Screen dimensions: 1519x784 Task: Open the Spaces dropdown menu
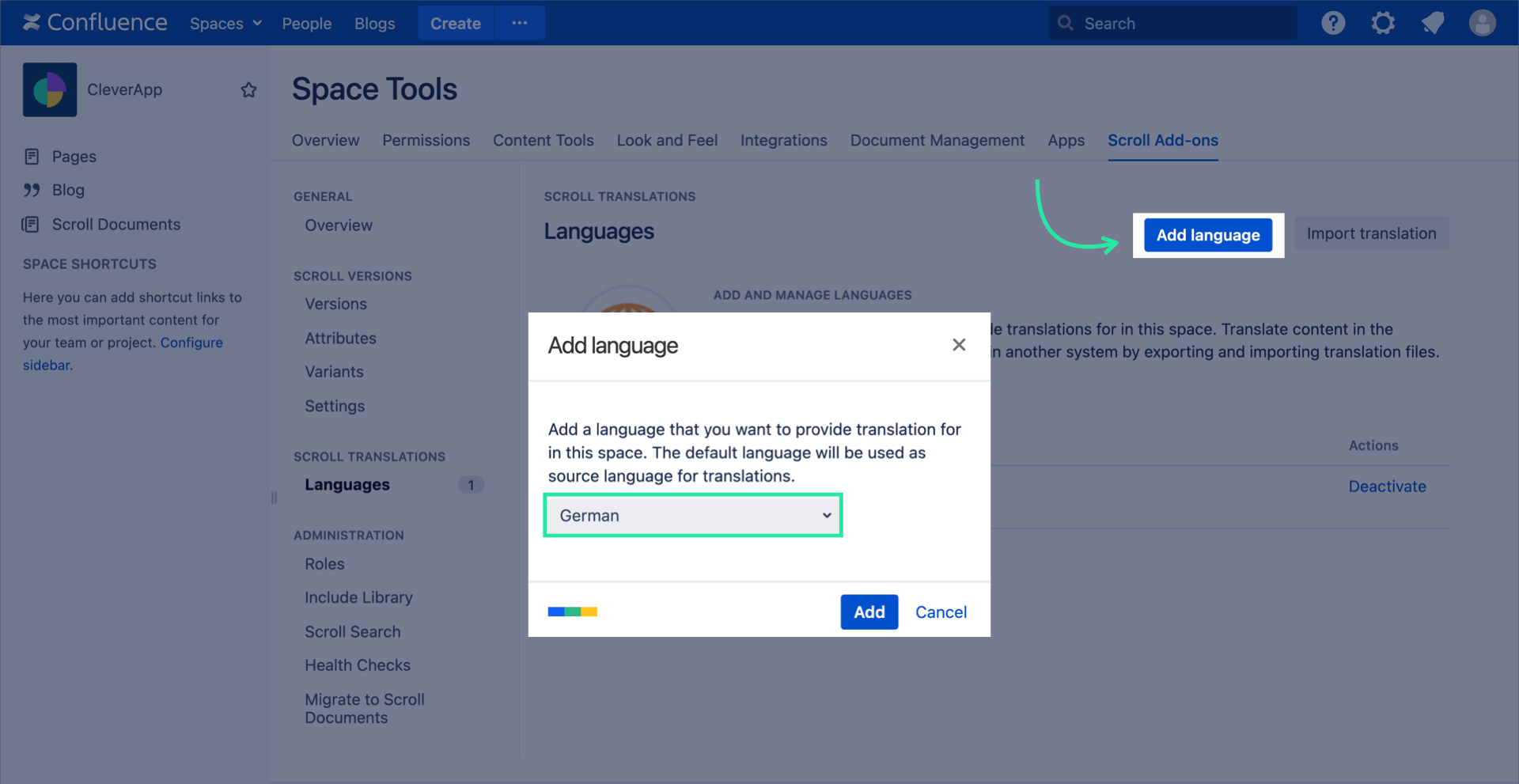225,24
